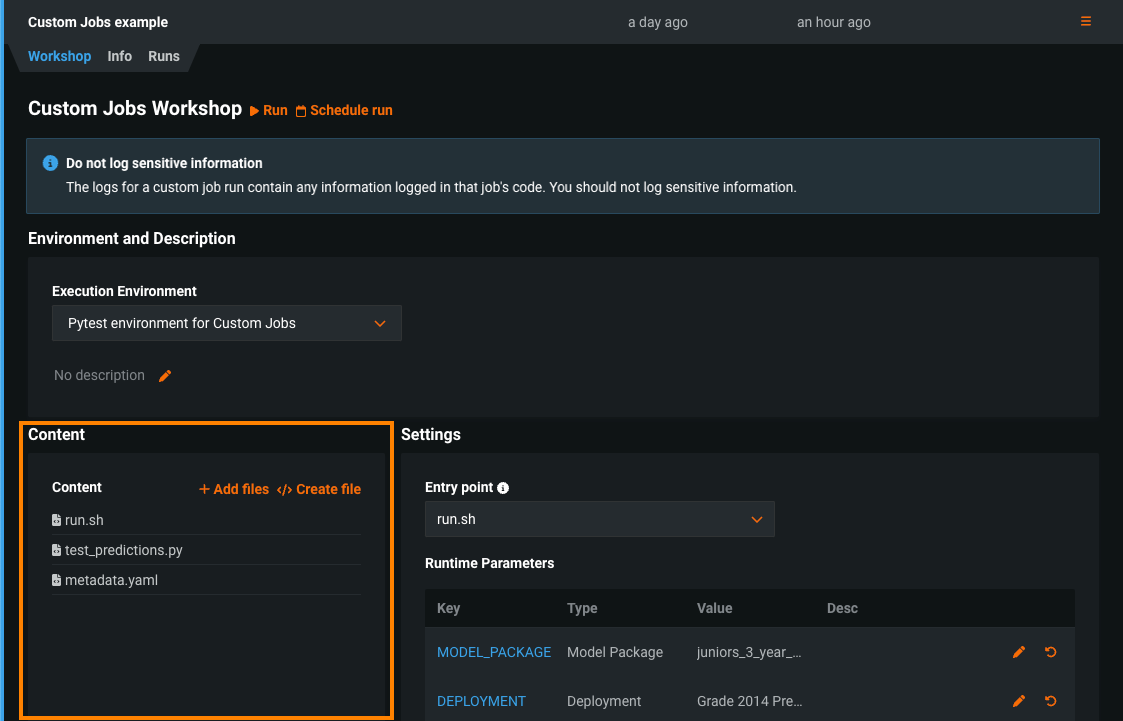Edit the DEPLOYMENT runtime parameter with the pencil

click(1019, 701)
